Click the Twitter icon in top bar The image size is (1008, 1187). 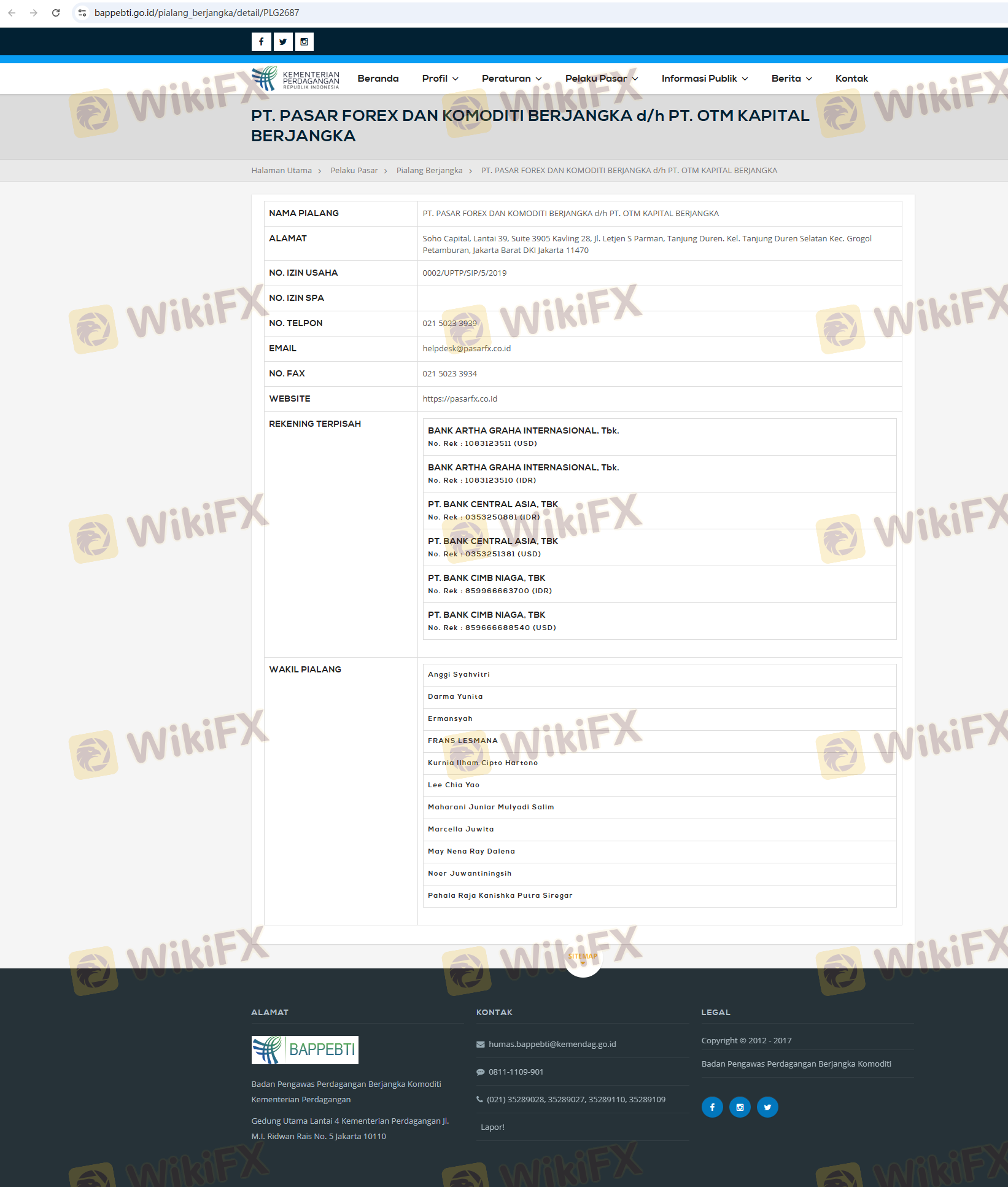pos(282,42)
